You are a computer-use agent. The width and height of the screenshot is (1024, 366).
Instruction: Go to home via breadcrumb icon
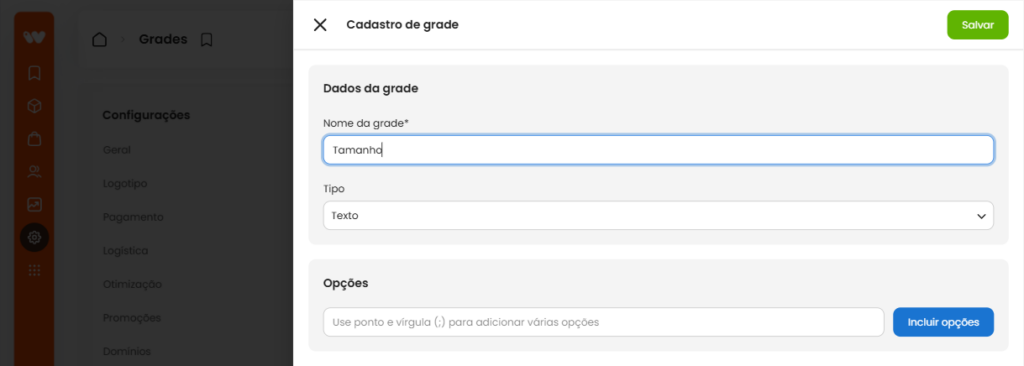click(99, 40)
